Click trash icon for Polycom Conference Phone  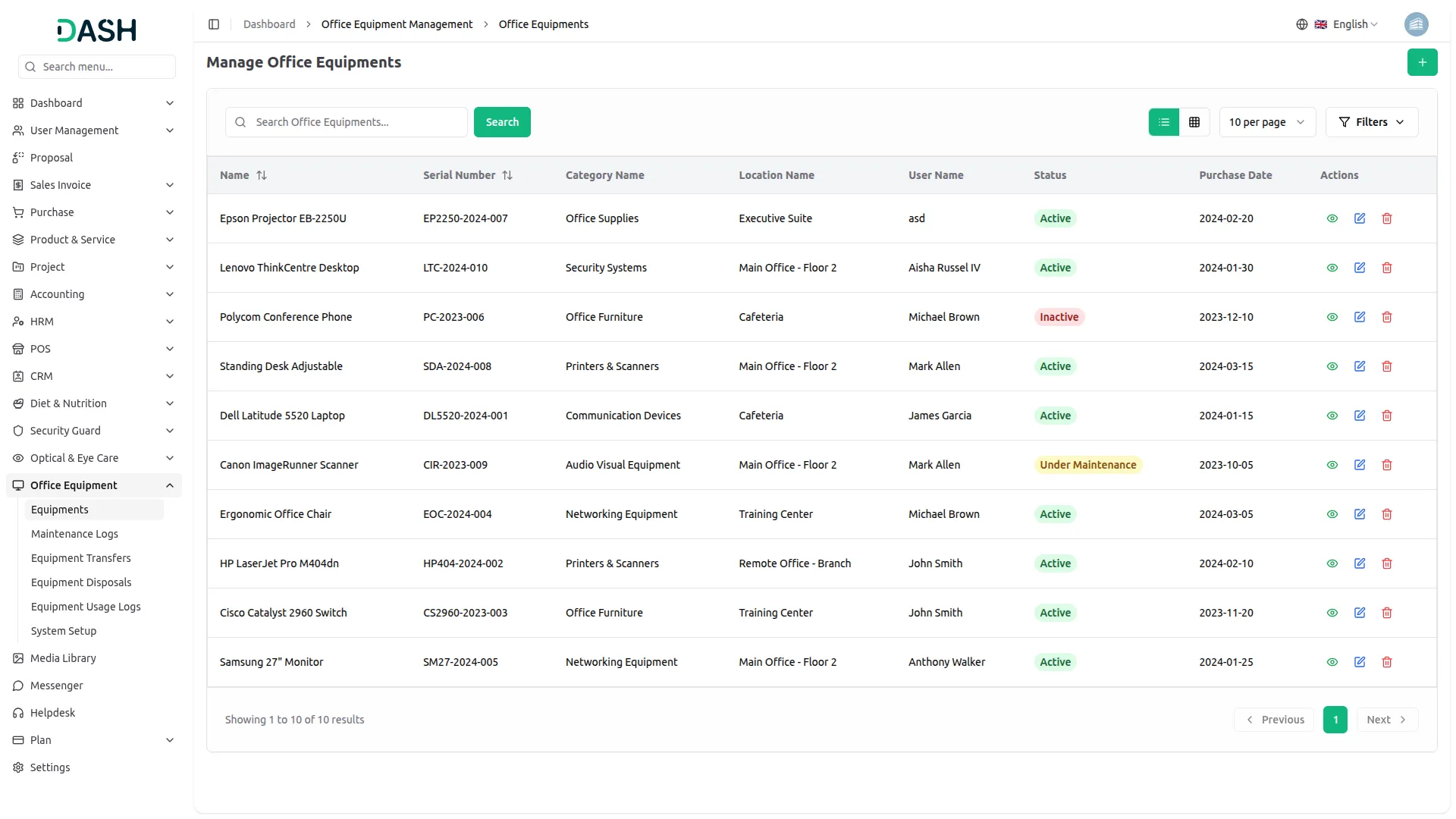[x=1386, y=317]
